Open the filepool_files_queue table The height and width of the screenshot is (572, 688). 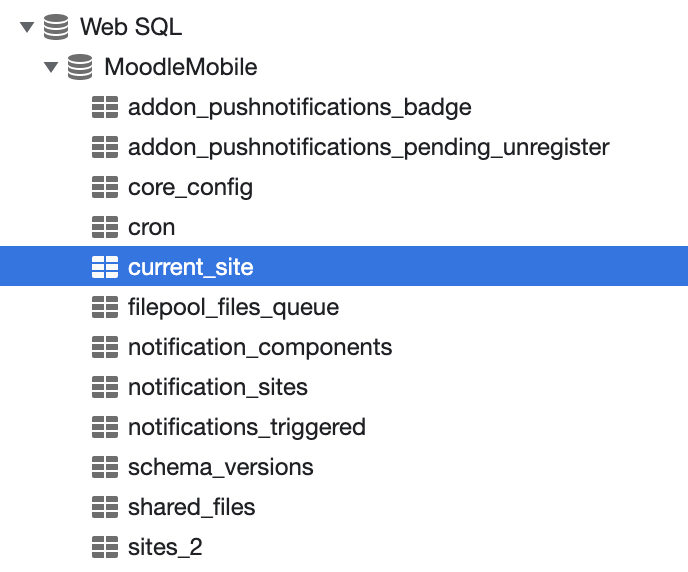[233, 307]
